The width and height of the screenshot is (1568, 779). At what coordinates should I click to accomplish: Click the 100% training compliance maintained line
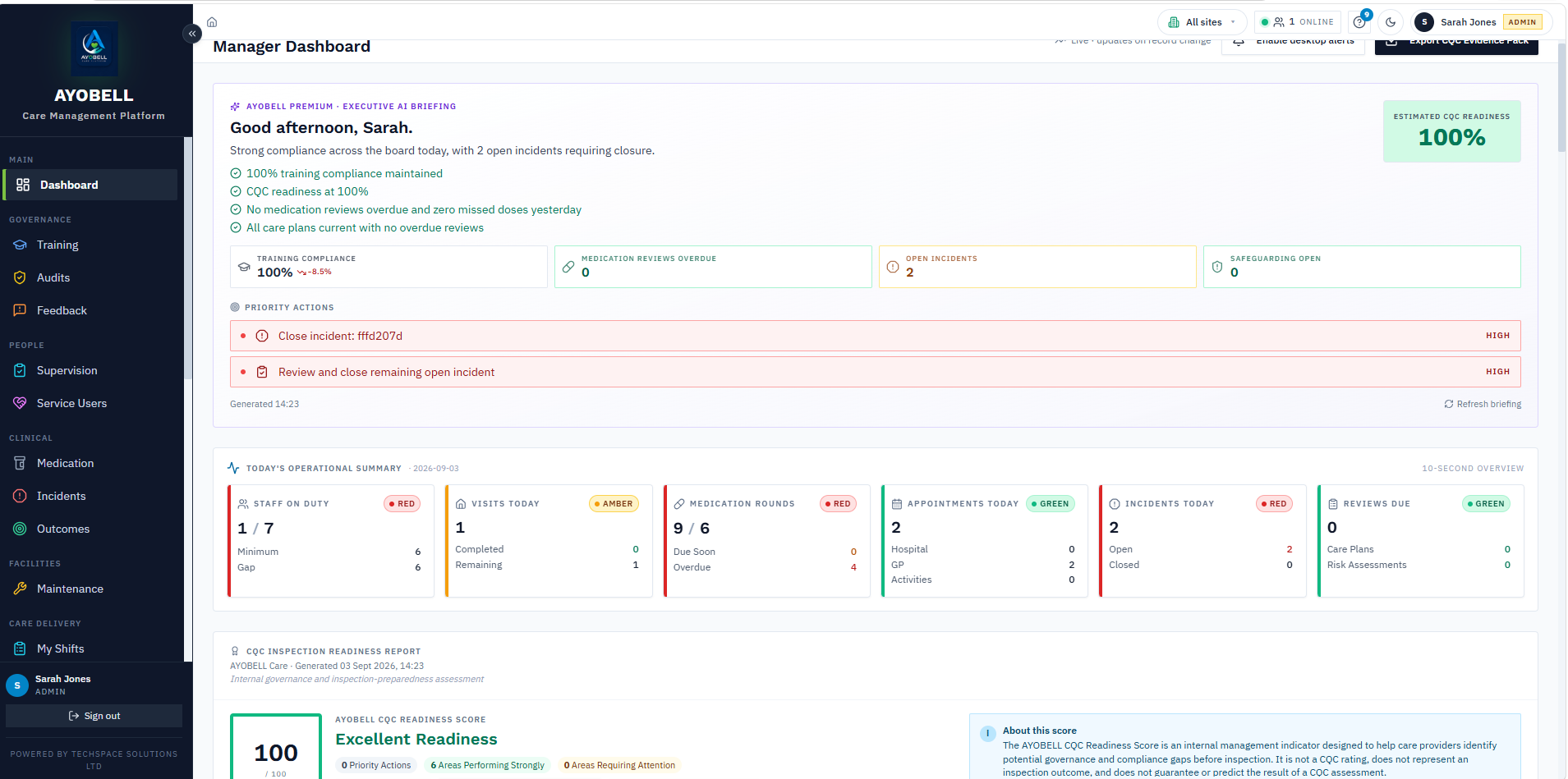(x=344, y=173)
